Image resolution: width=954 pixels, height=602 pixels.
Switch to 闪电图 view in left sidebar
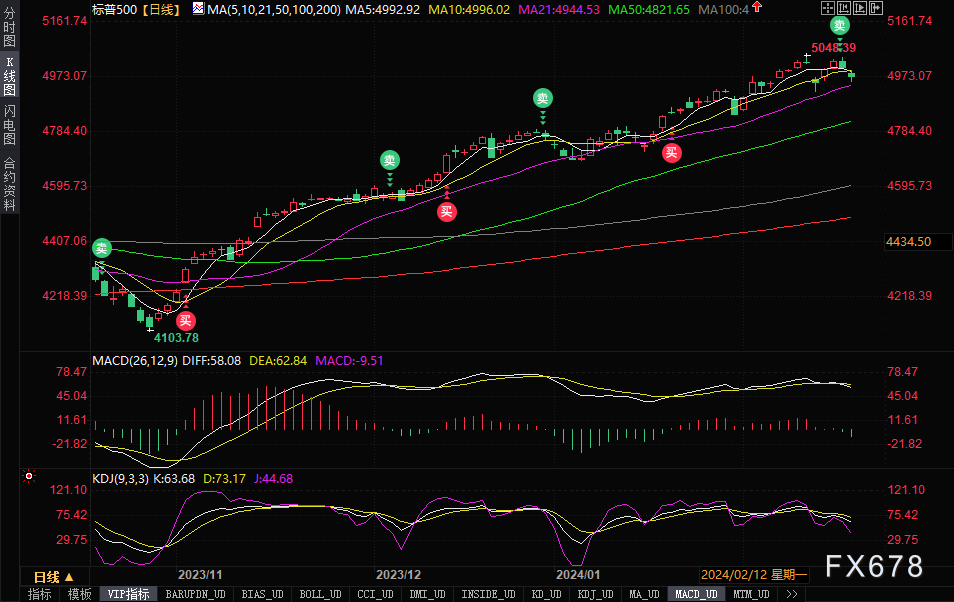9,125
